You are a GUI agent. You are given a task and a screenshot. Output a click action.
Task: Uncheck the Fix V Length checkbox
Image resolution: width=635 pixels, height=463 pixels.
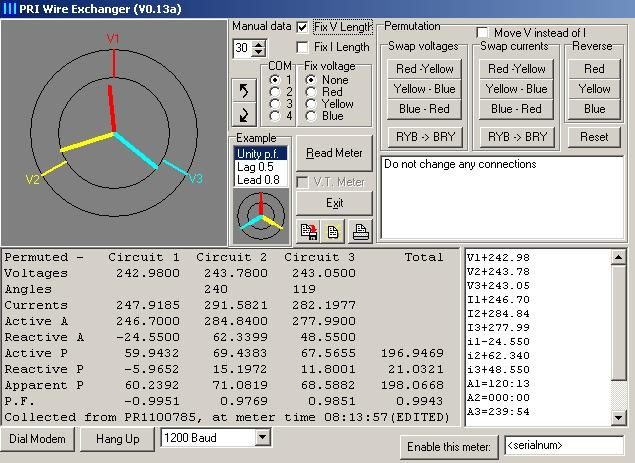[x=303, y=27]
